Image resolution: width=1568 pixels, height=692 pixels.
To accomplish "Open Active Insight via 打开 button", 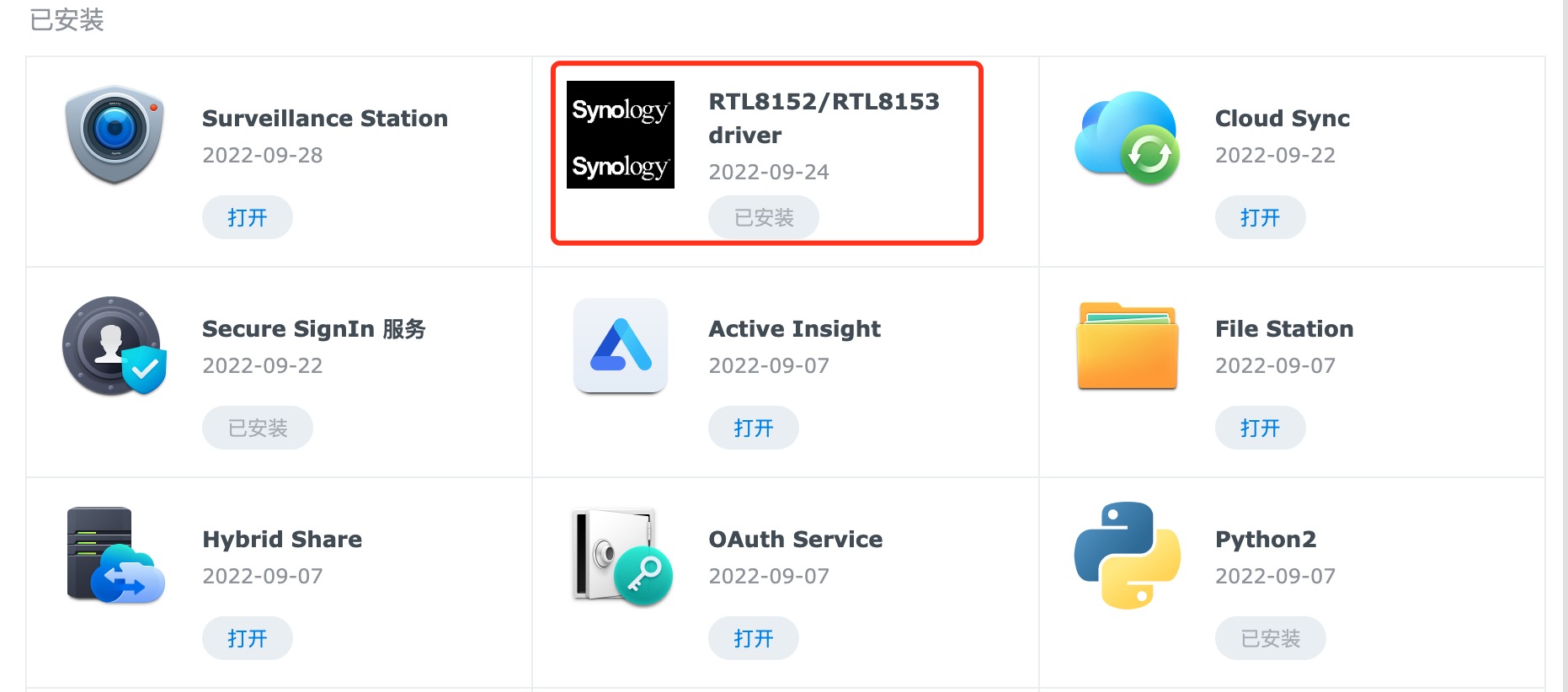I will (x=753, y=428).
